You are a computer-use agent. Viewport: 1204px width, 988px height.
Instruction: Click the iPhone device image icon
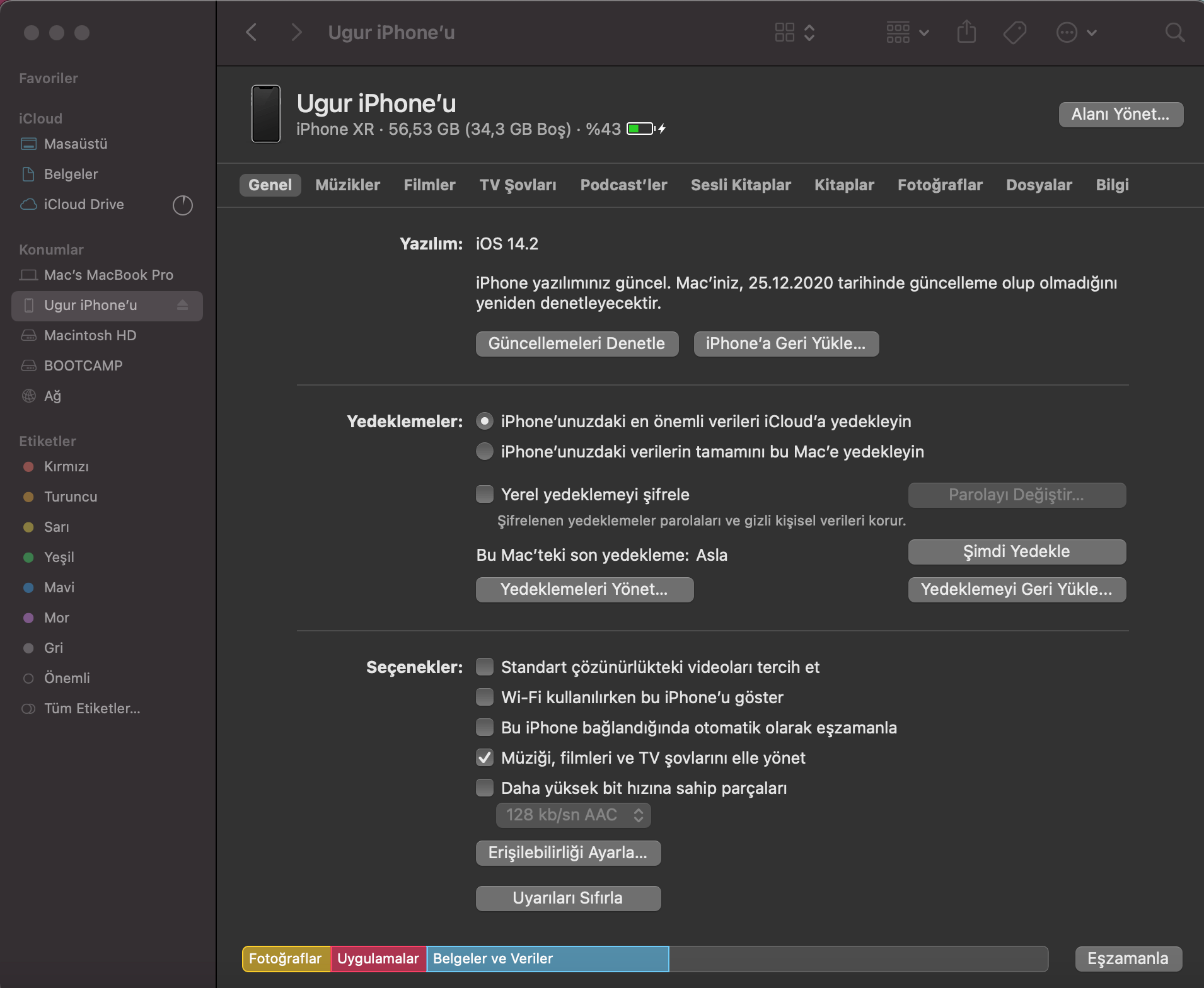click(266, 114)
